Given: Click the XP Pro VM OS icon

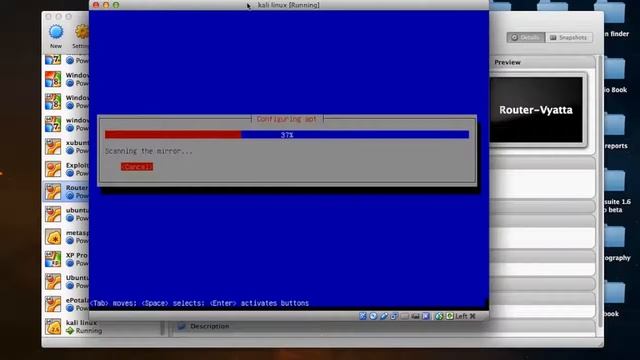Looking at the screenshot, I should 53,259.
